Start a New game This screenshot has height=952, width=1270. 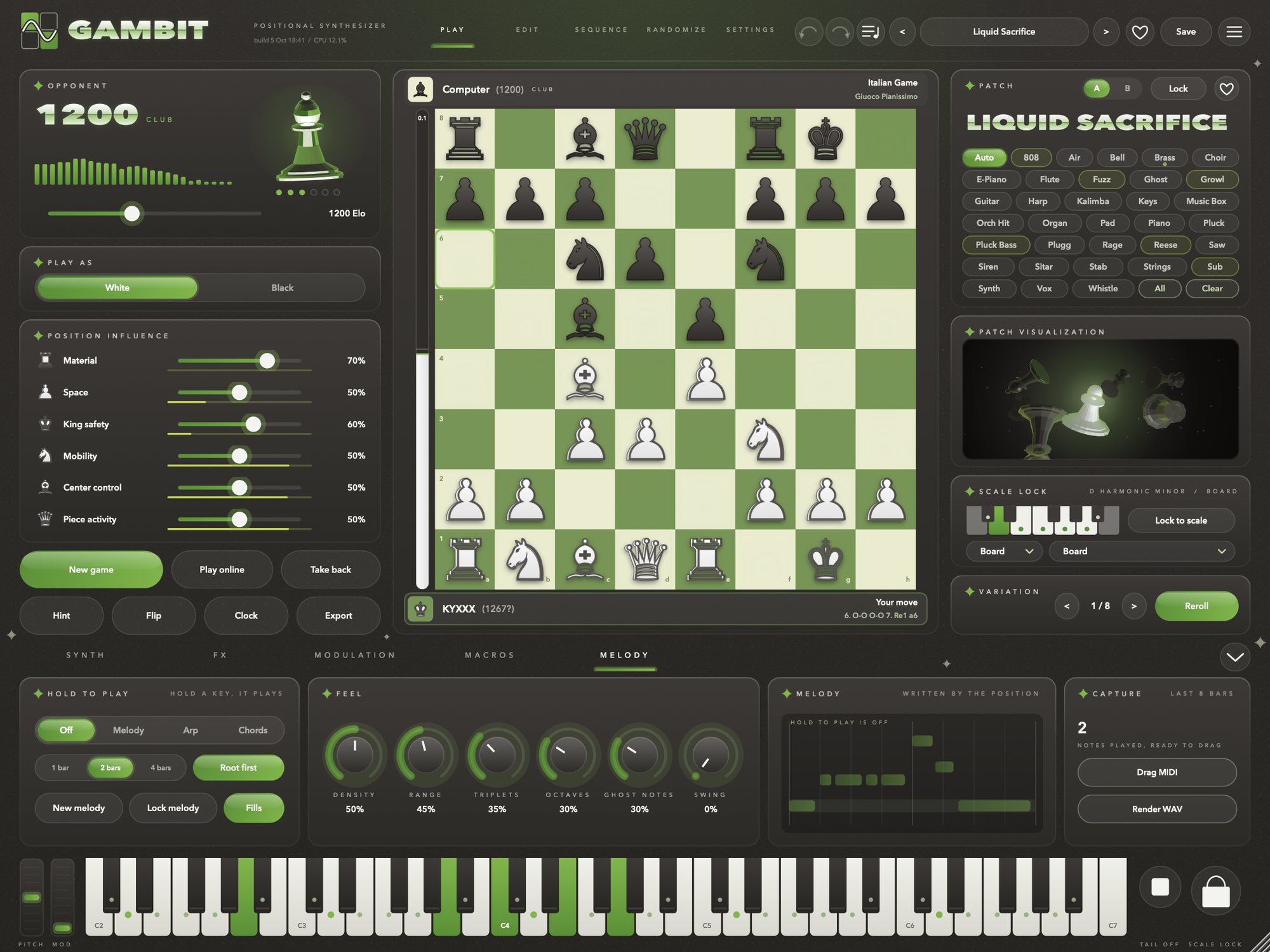coord(91,570)
